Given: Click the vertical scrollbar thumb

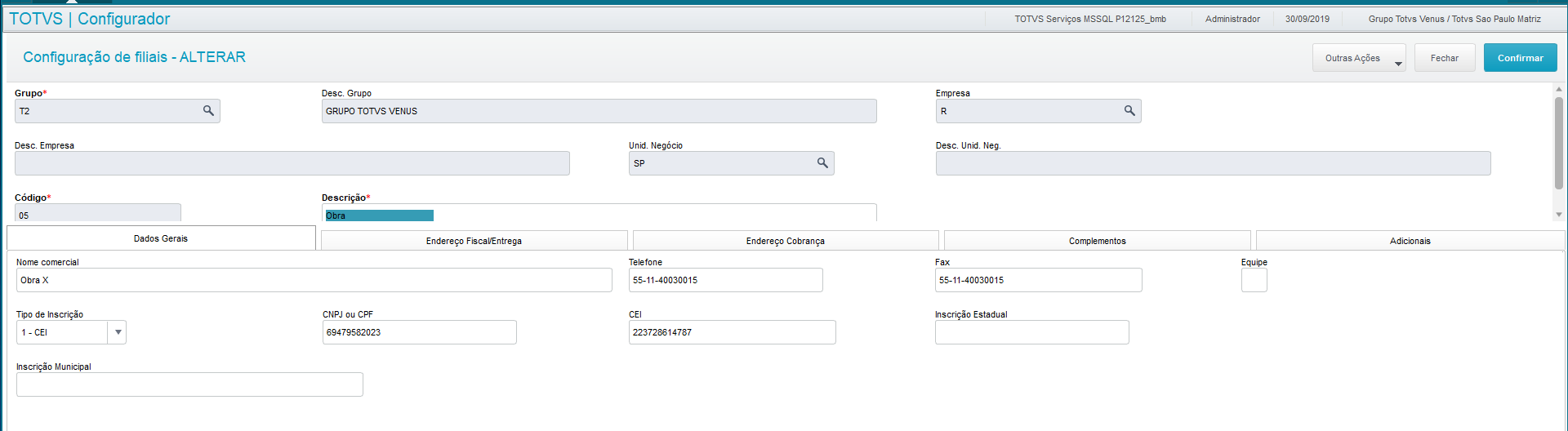Looking at the screenshot, I should tap(1558, 143).
